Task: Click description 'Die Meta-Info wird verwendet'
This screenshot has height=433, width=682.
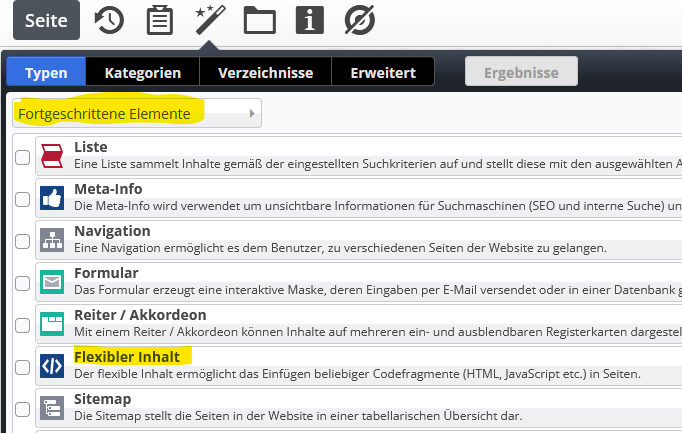Action: tap(378, 206)
